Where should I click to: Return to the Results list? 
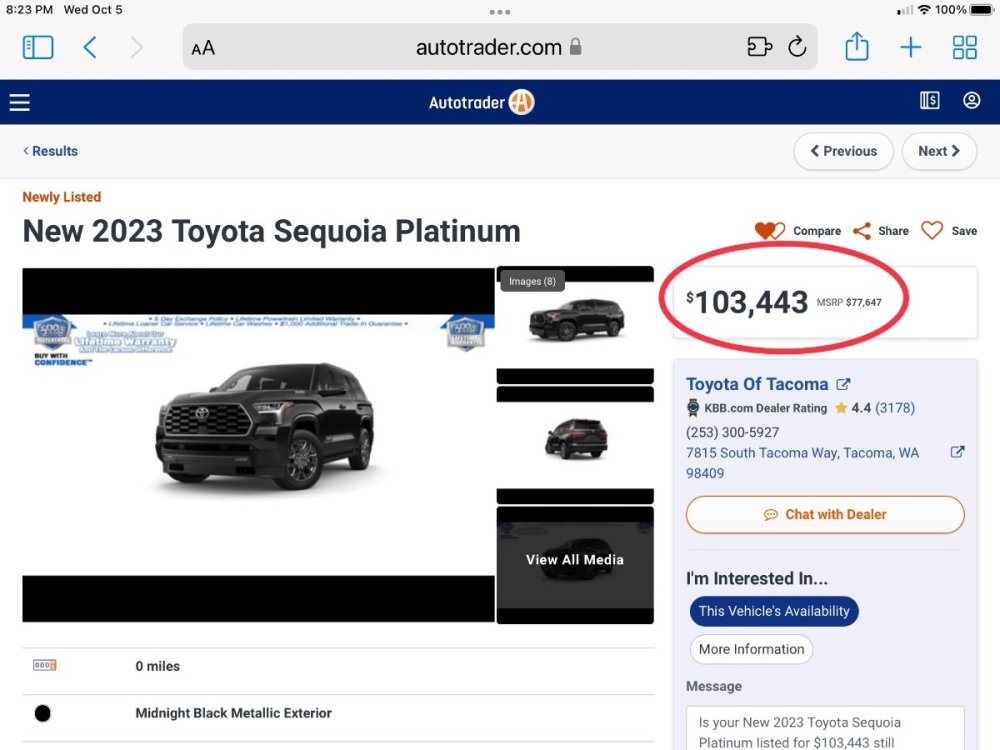[50, 151]
